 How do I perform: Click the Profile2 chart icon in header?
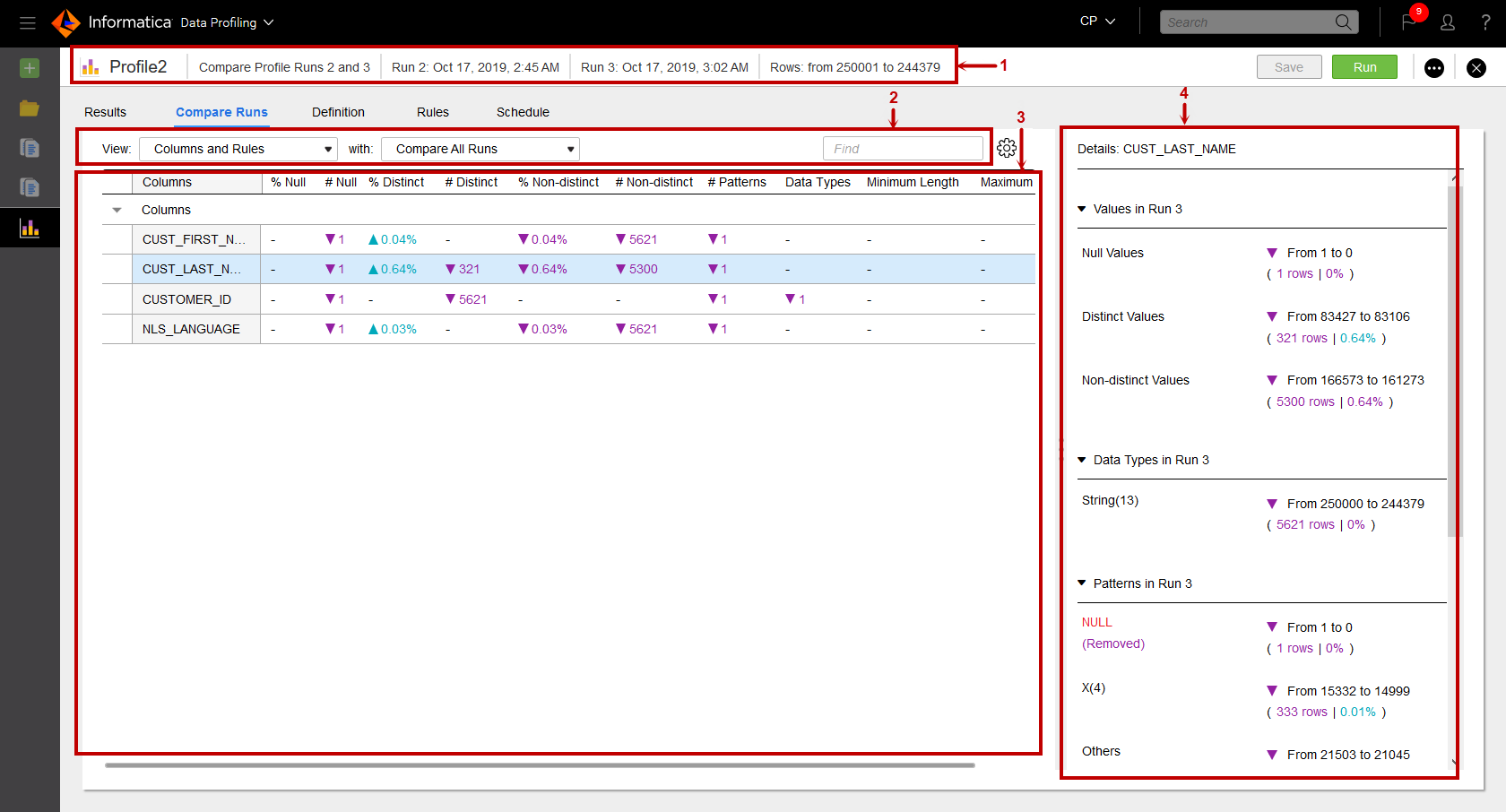pos(91,67)
